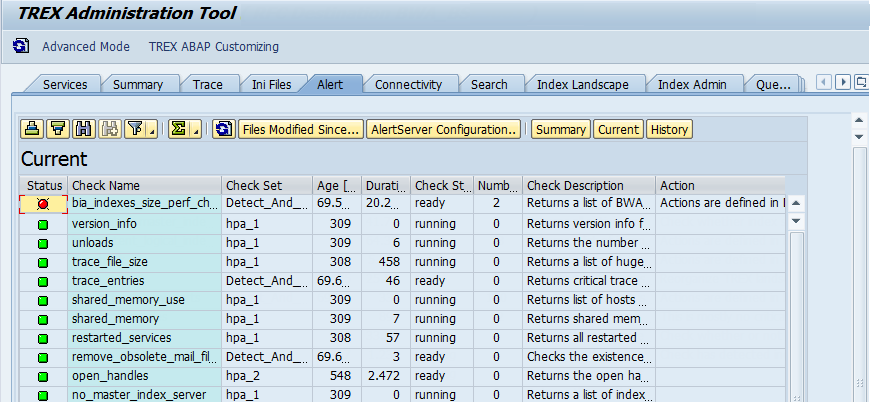The width and height of the screenshot is (871, 402).
Task: Click the History button
Action: point(669,129)
